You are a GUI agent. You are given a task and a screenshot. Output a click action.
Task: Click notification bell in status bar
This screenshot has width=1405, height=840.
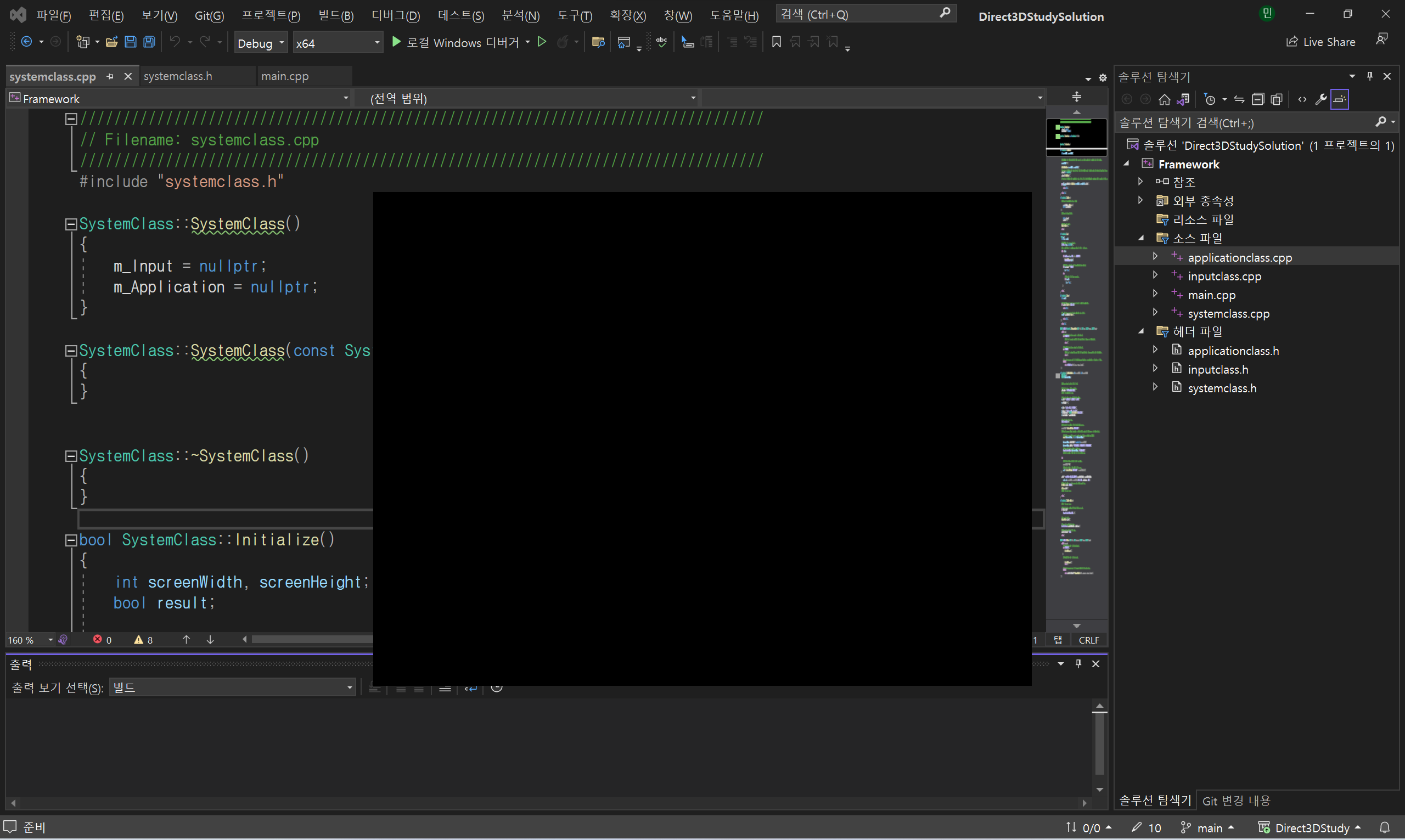coord(1384,827)
